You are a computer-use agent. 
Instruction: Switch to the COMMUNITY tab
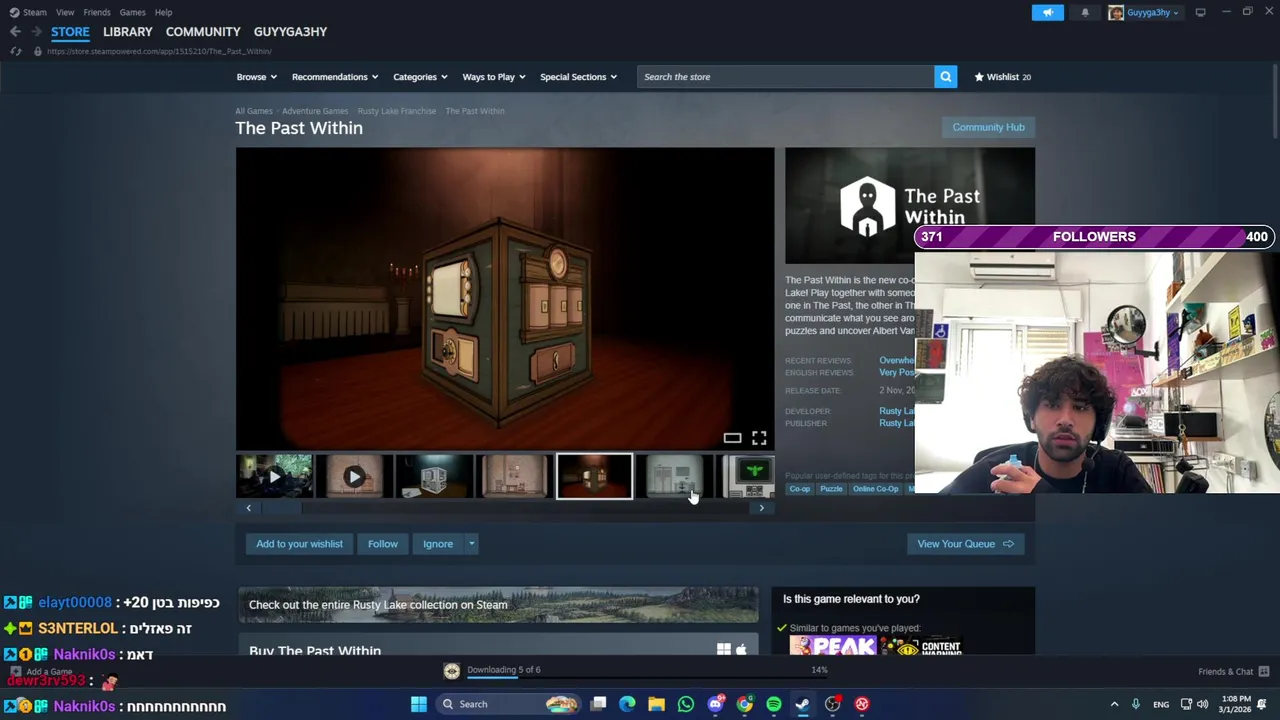[x=203, y=32]
